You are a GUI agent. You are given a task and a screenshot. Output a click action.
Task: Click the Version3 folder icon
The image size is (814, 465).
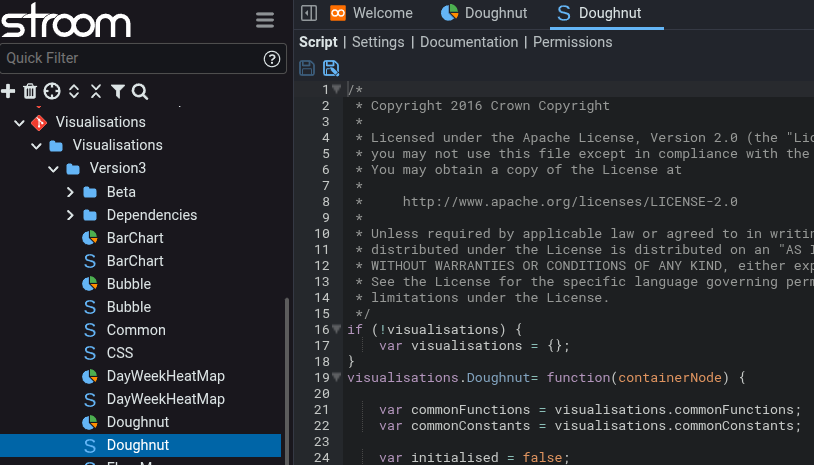(73, 169)
